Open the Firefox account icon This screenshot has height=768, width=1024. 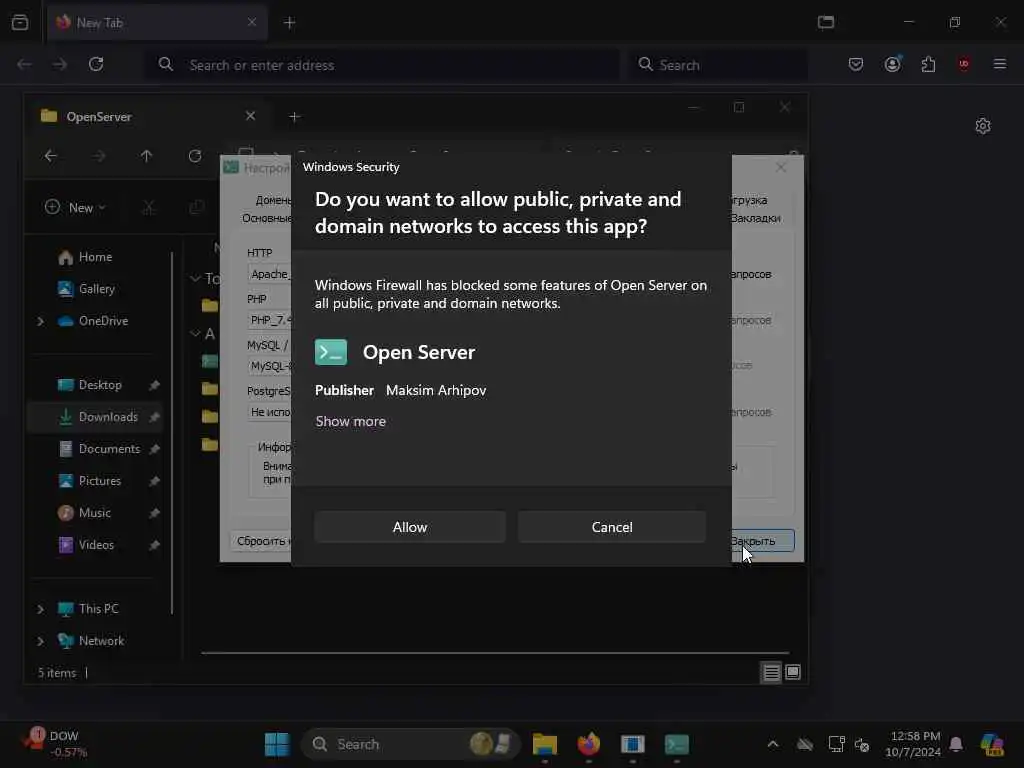pyautogui.click(x=892, y=64)
